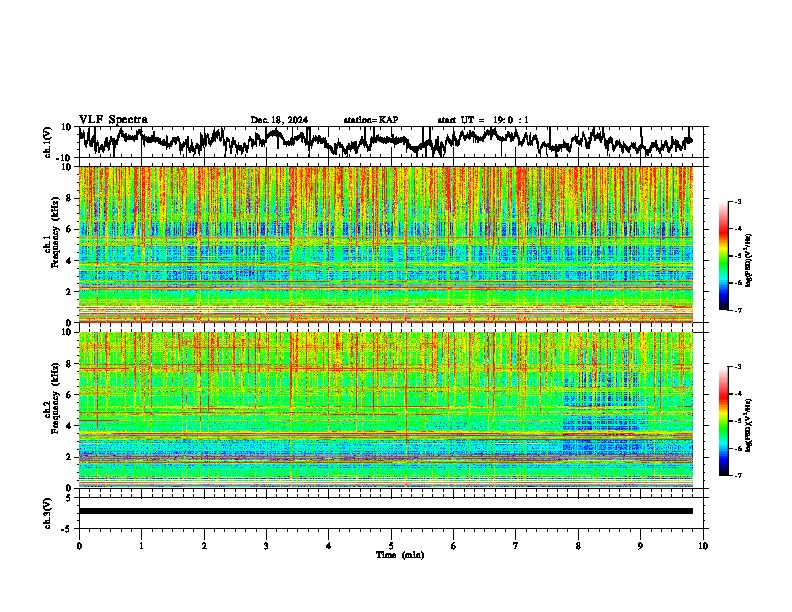792x612 pixels.
Task: Click the "ch.3(V)" axis label
Action: click(48, 514)
